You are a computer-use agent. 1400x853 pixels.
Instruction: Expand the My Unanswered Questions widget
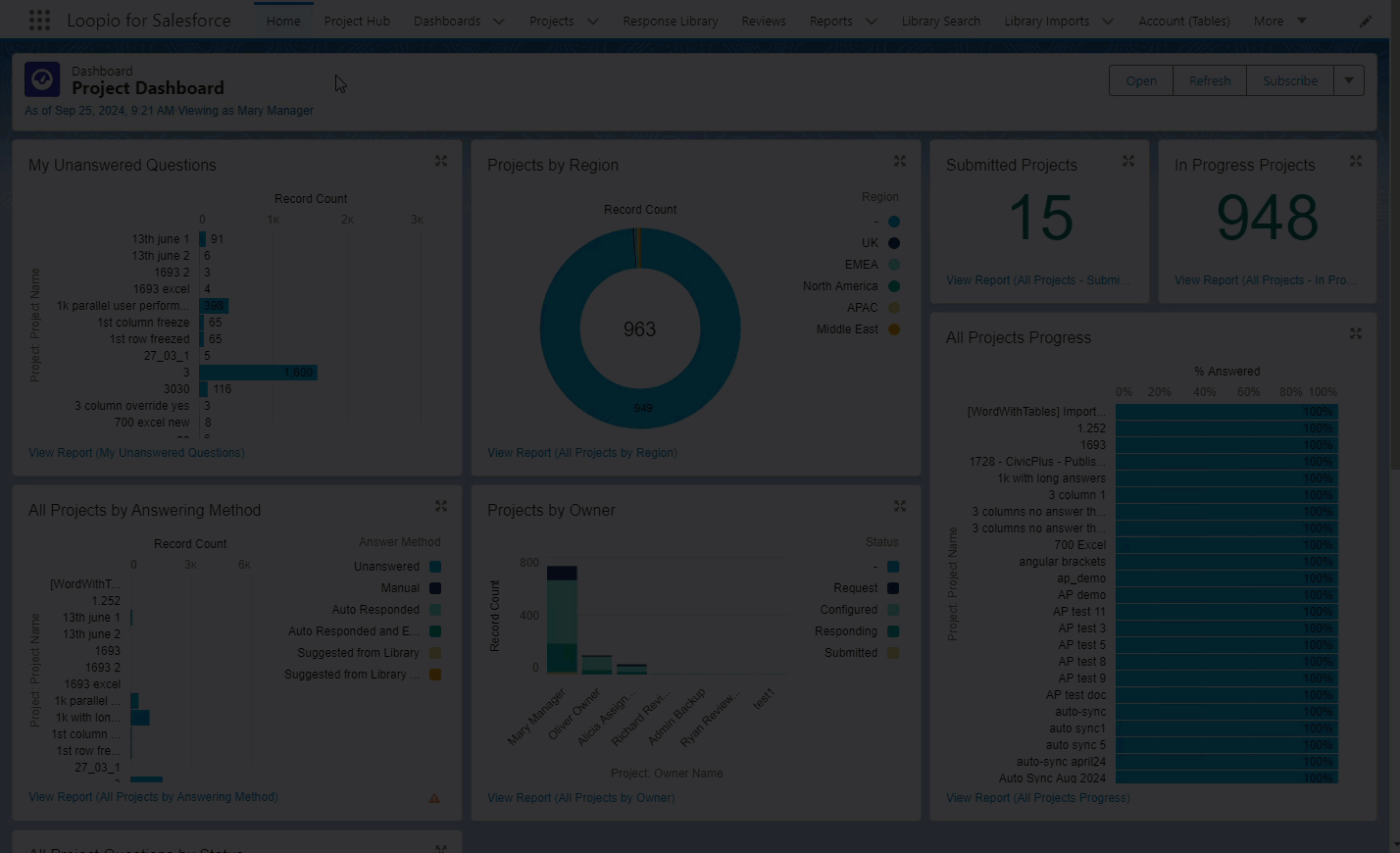[441, 161]
